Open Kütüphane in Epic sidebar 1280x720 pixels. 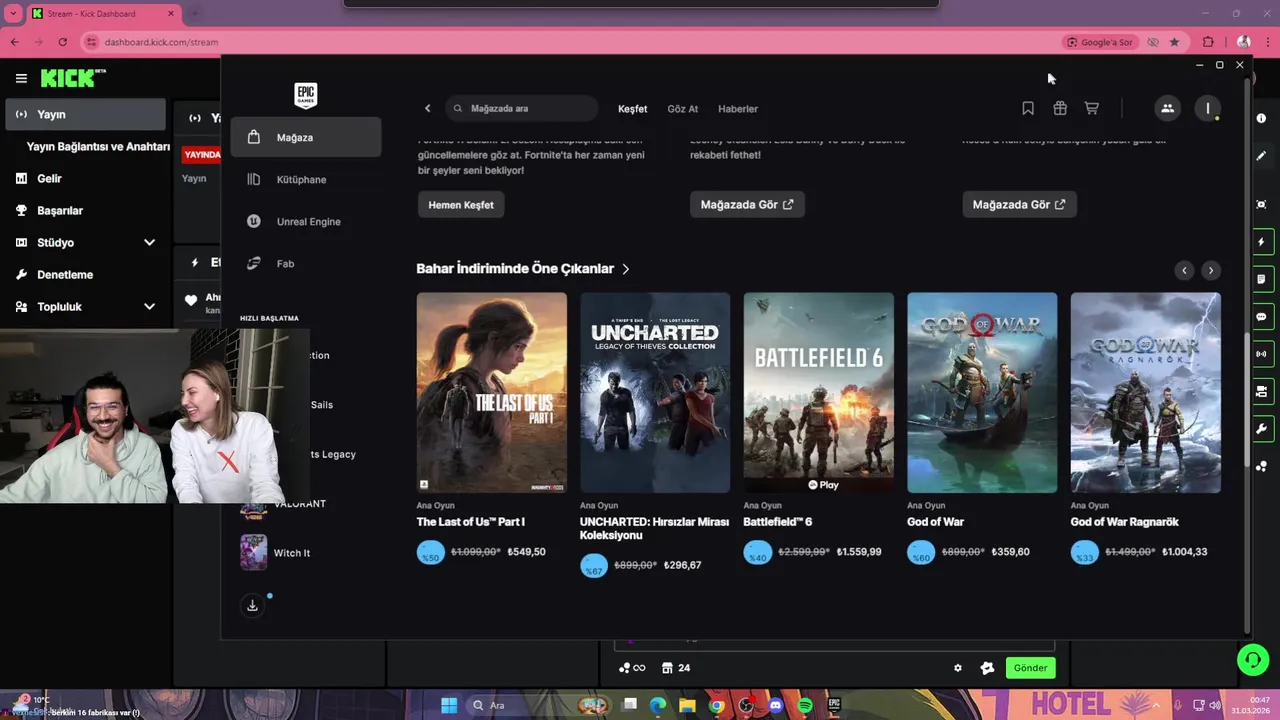(305, 179)
